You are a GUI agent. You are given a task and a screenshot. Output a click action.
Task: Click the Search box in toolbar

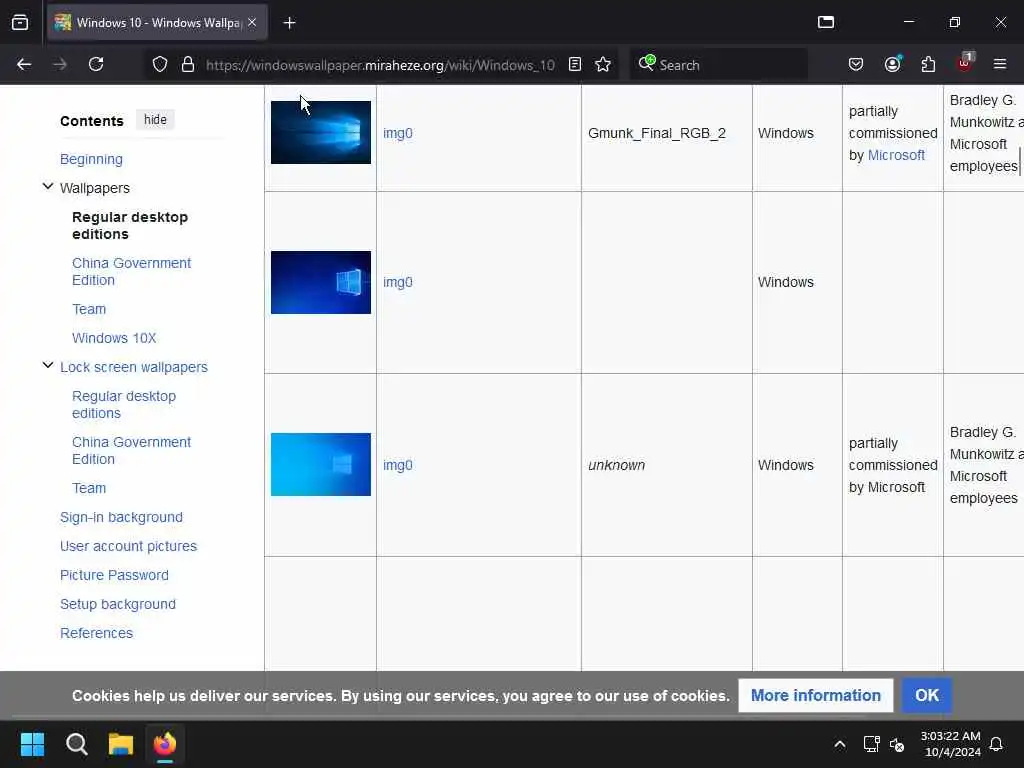718,64
